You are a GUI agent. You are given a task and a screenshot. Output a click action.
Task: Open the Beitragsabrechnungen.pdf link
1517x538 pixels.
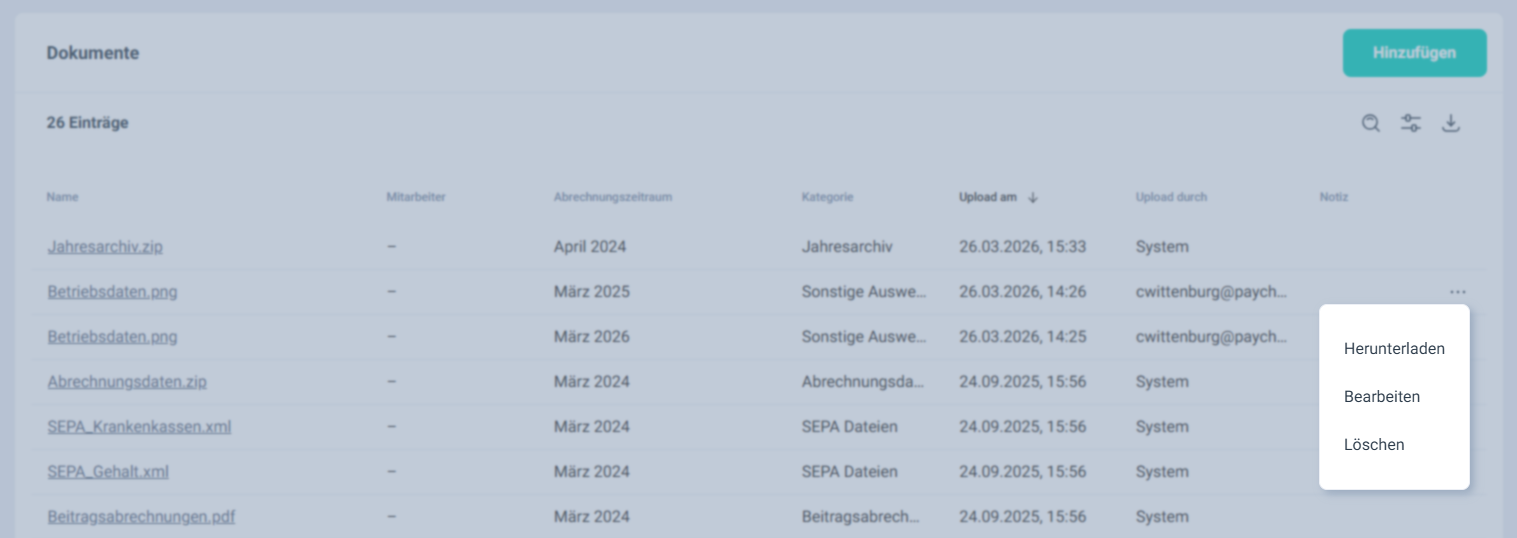[141, 517]
